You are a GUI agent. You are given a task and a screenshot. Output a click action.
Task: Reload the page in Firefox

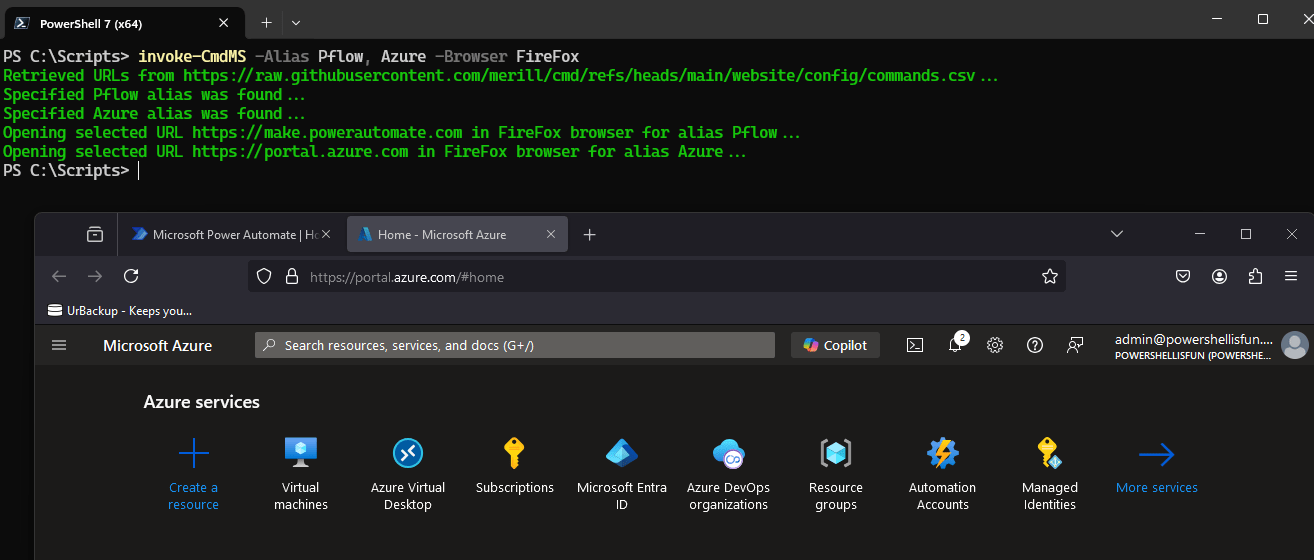point(131,276)
